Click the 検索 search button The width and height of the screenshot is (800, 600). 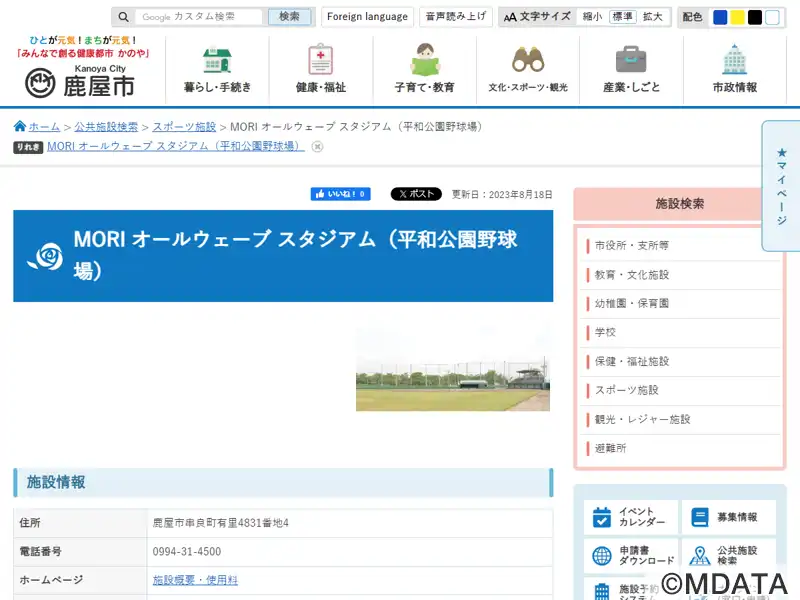coord(289,17)
